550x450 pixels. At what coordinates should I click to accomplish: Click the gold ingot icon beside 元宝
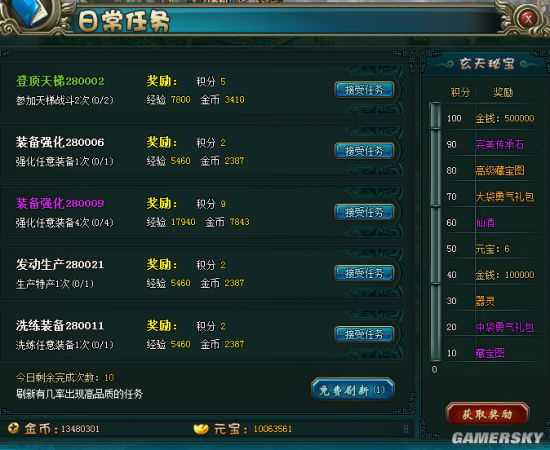(201, 429)
